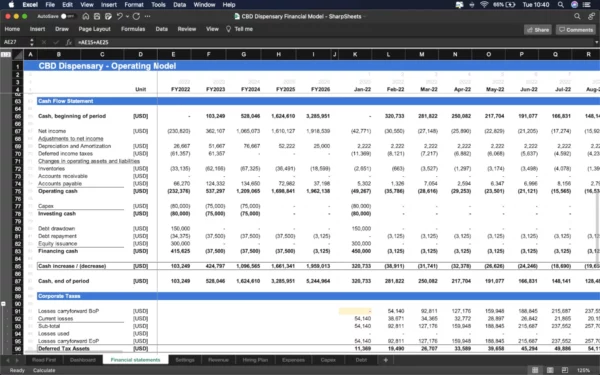
Task: Collapse the row group minus toggle
Action: [x=3, y=304]
